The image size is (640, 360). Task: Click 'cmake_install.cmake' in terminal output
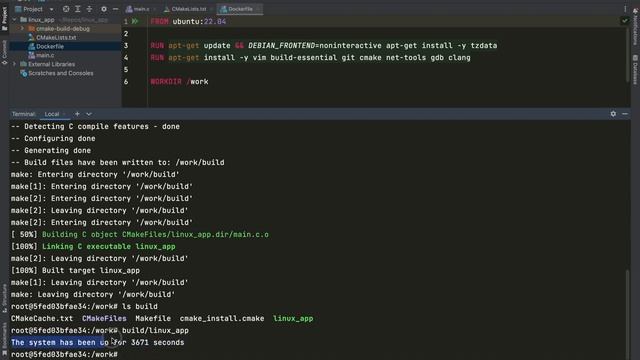[x=222, y=318]
